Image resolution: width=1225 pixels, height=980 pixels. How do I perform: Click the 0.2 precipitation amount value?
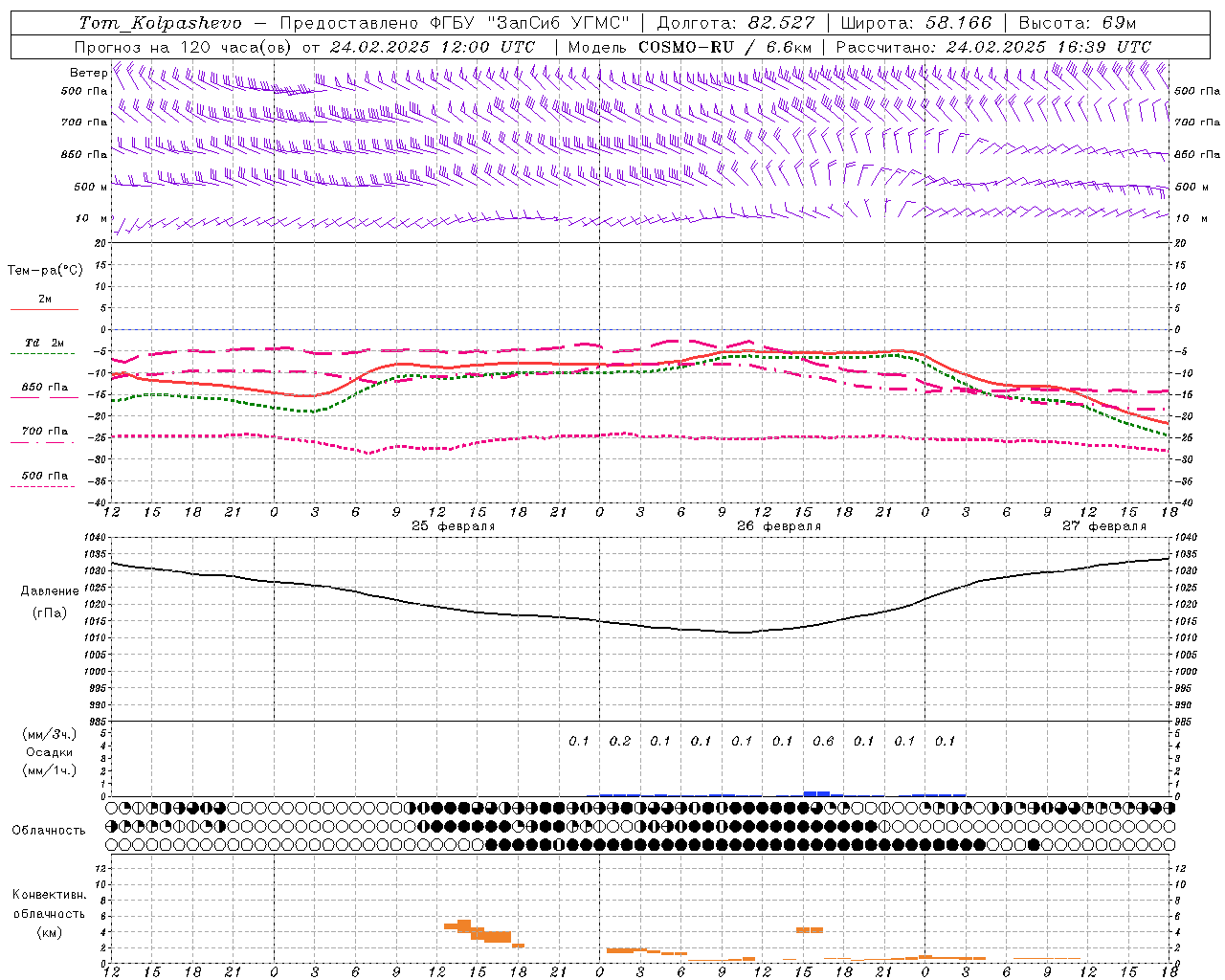point(620,741)
